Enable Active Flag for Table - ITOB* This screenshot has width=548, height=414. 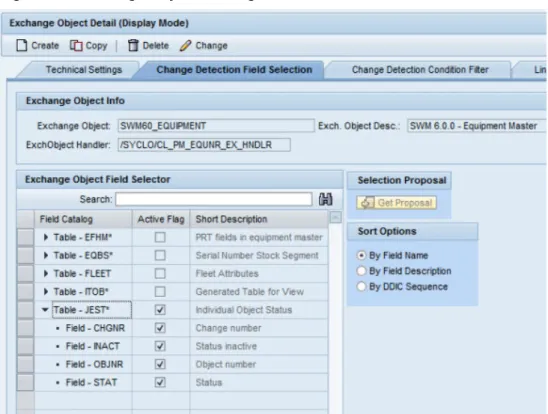click(x=160, y=292)
